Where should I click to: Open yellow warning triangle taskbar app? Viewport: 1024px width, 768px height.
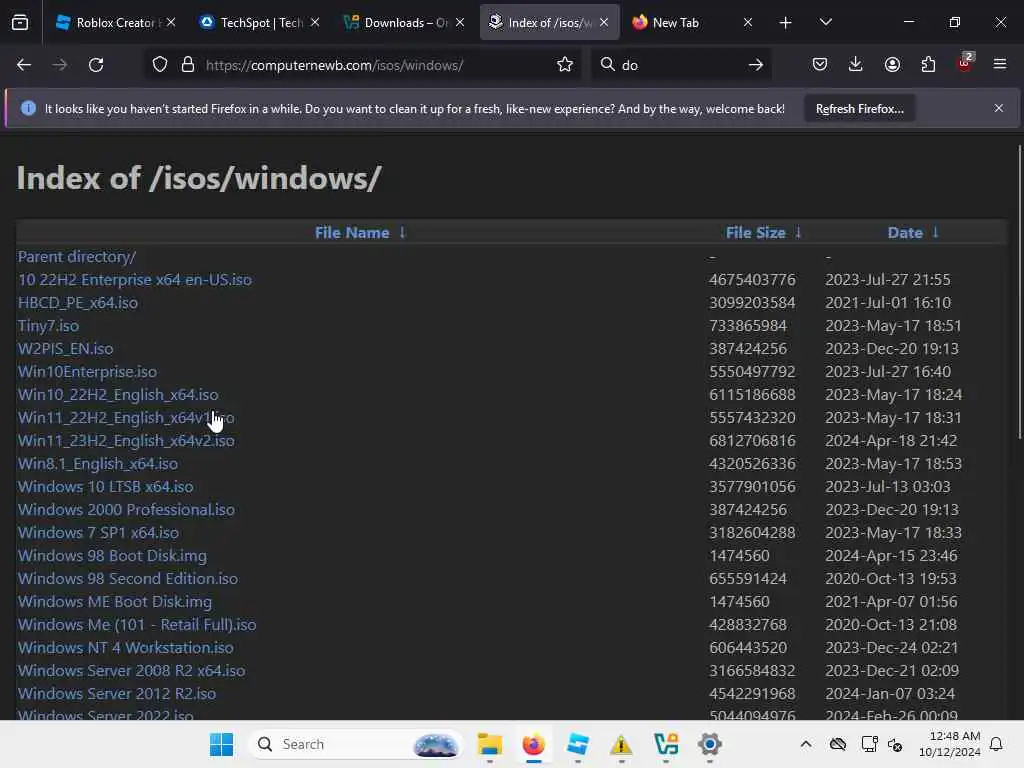pos(621,744)
